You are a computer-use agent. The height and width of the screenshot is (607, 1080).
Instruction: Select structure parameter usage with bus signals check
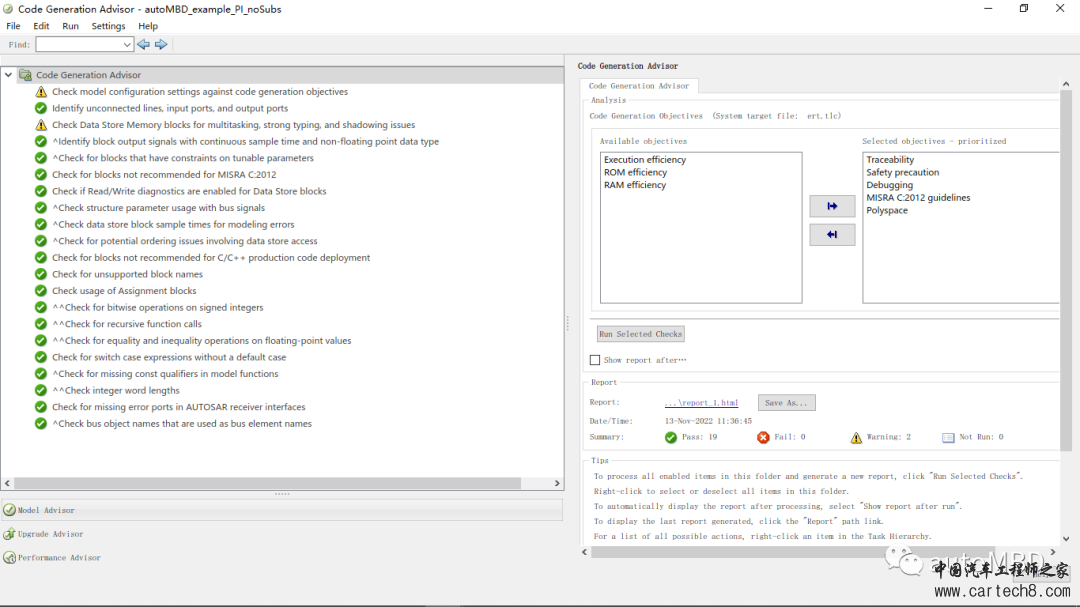click(158, 207)
